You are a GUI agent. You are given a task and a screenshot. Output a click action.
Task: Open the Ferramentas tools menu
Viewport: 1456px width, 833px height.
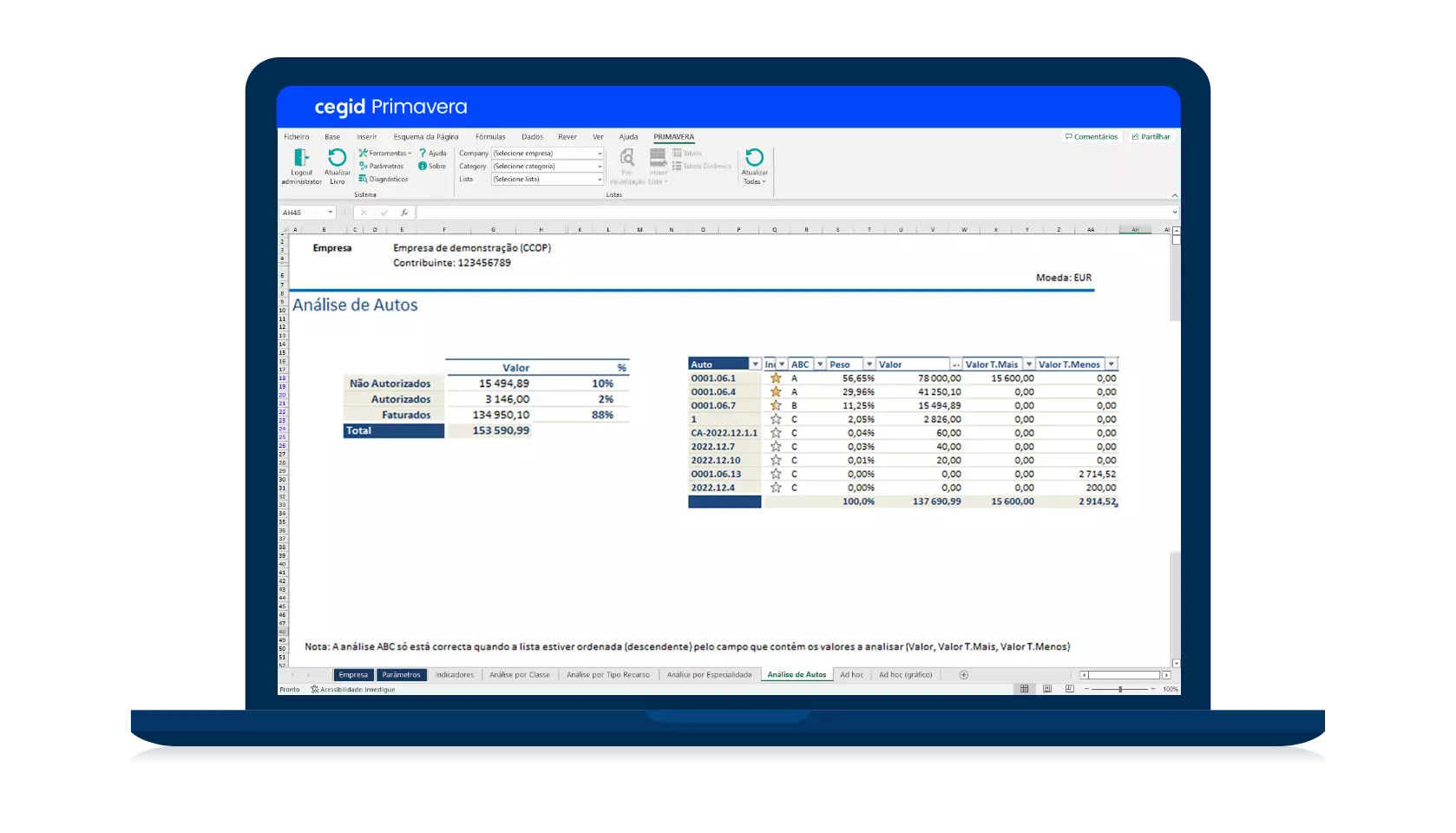[385, 154]
